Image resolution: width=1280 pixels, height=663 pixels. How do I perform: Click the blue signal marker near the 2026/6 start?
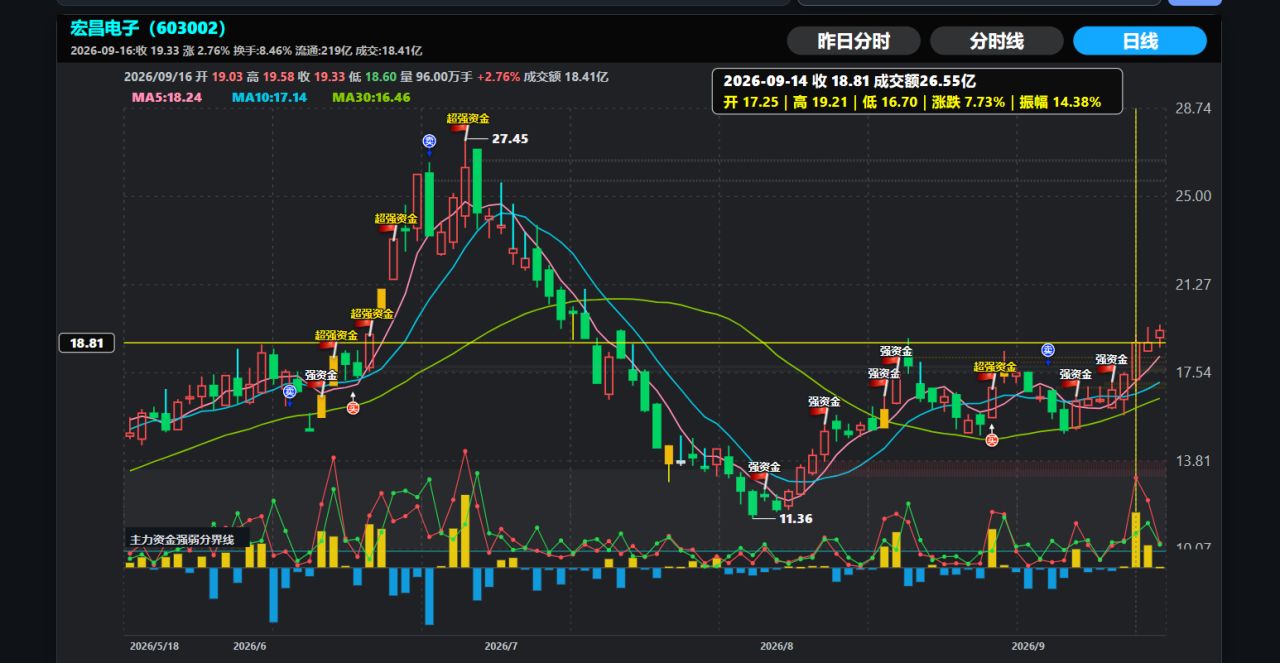(288, 391)
